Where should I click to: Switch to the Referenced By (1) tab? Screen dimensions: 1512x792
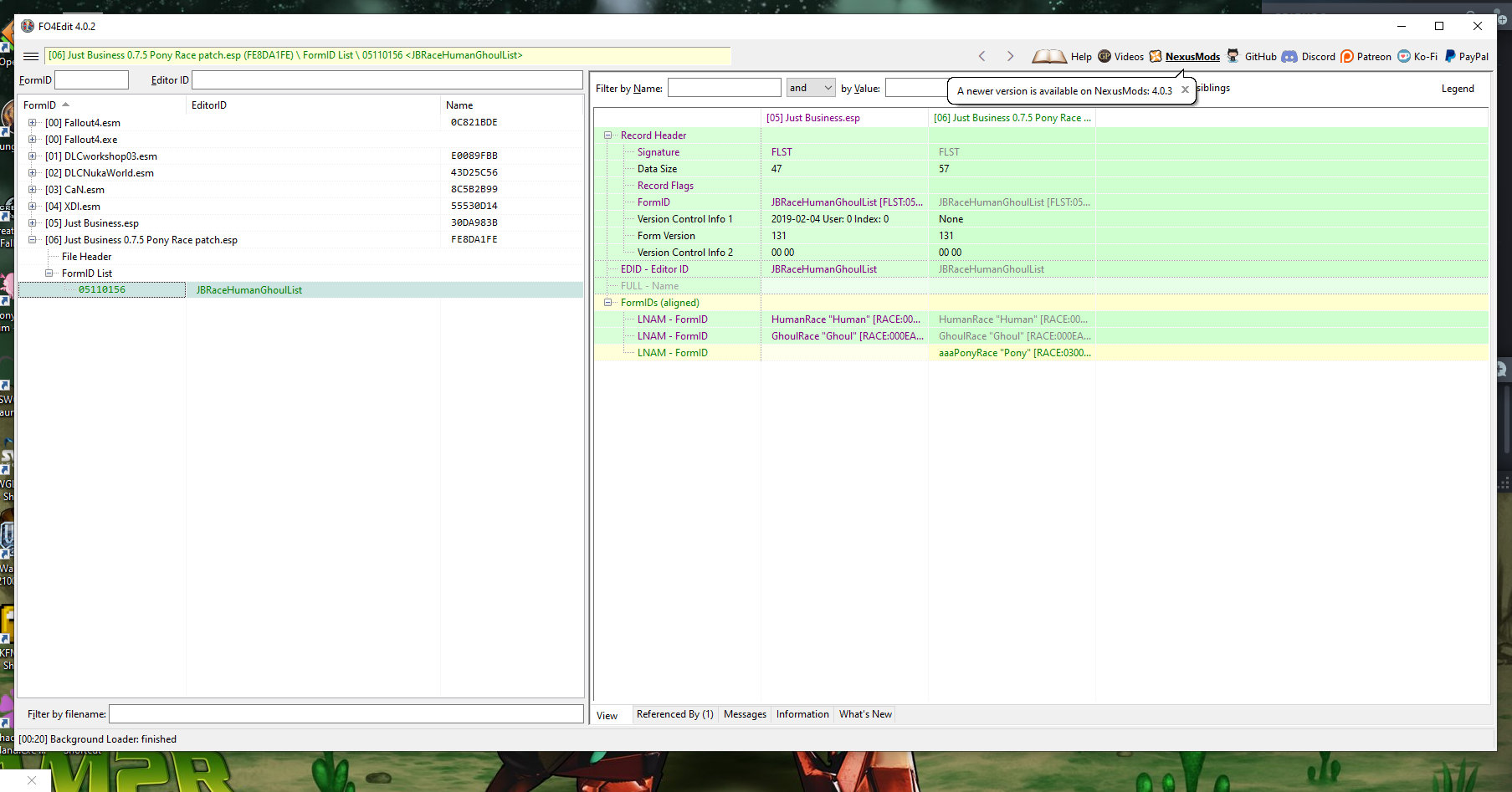[x=674, y=714]
